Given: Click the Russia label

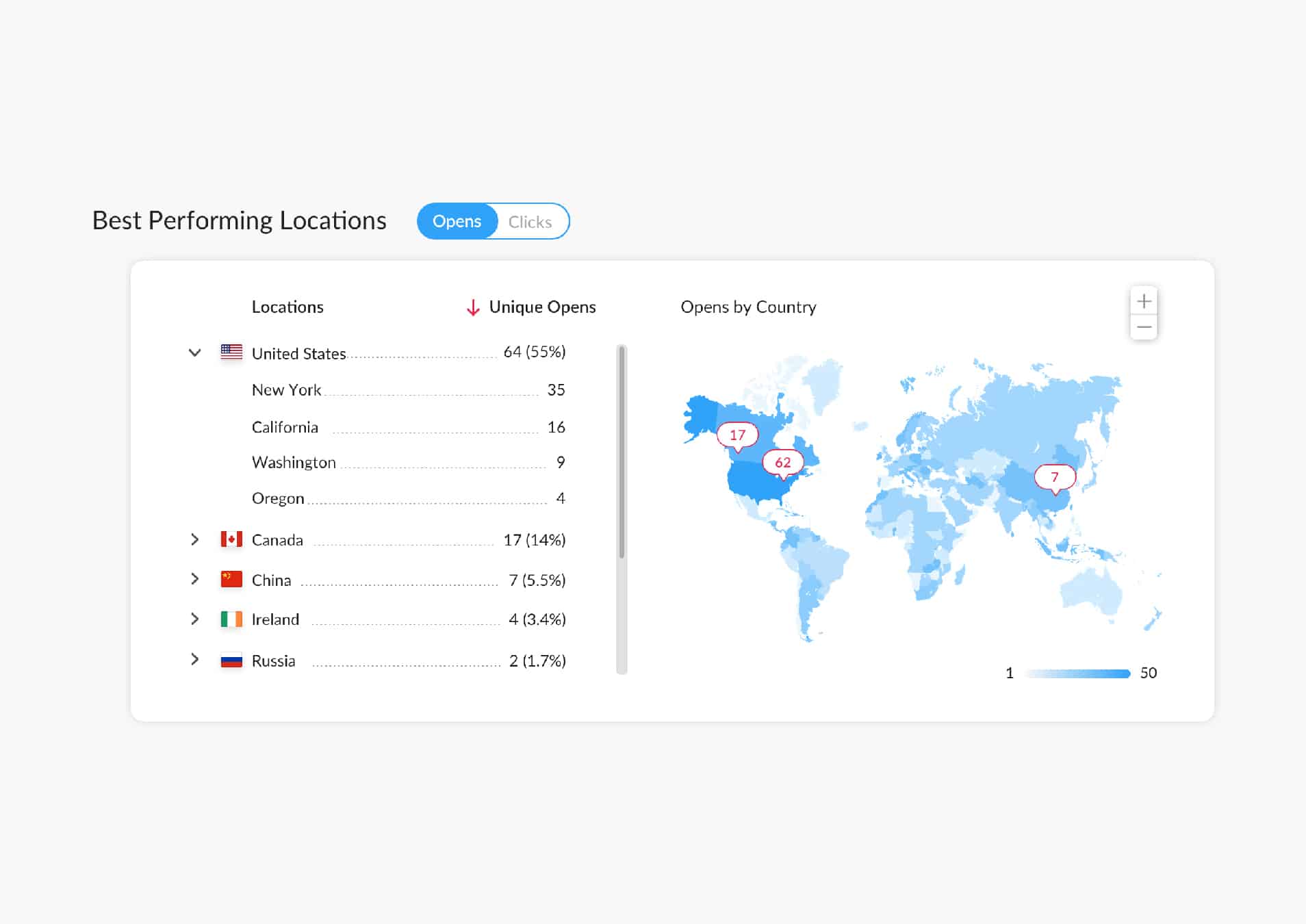Looking at the screenshot, I should [x=273, y=661].
